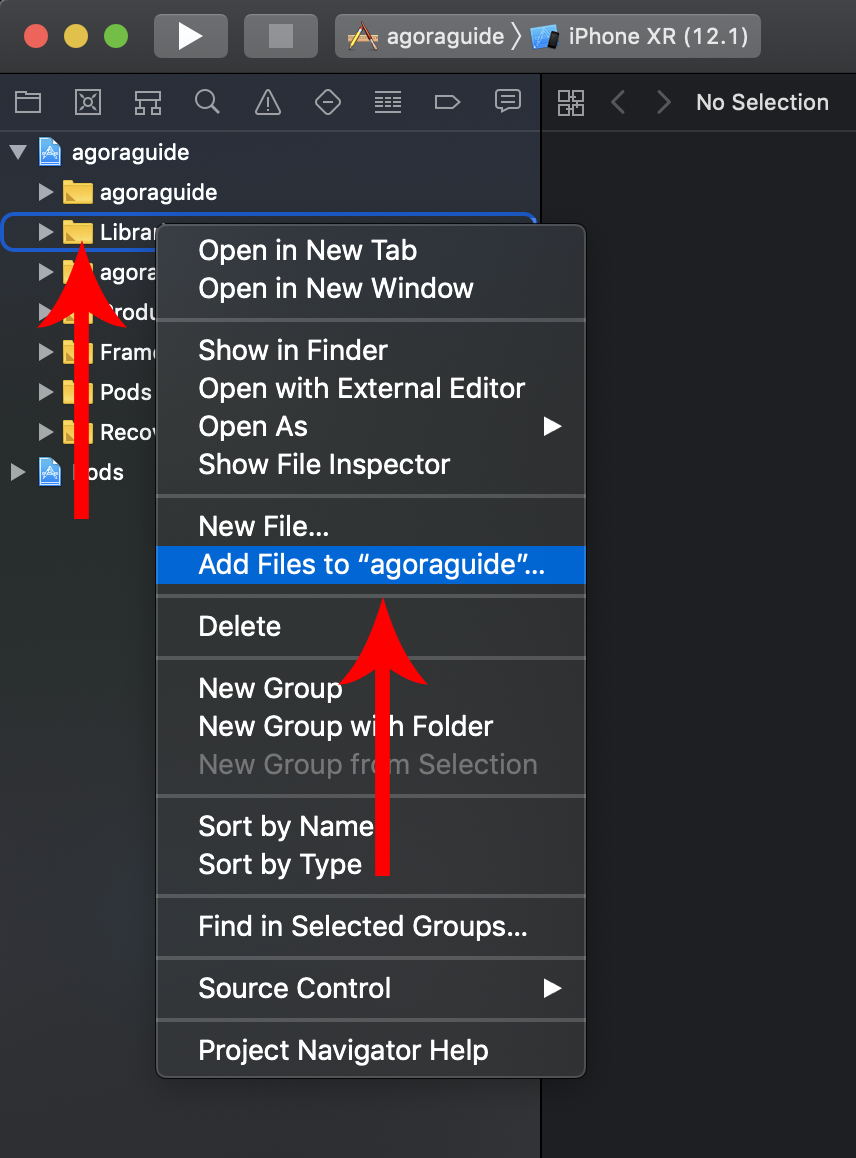Open the Source Control submenu arrow
The image size is (856, 1158).
[x=552, y=988]
